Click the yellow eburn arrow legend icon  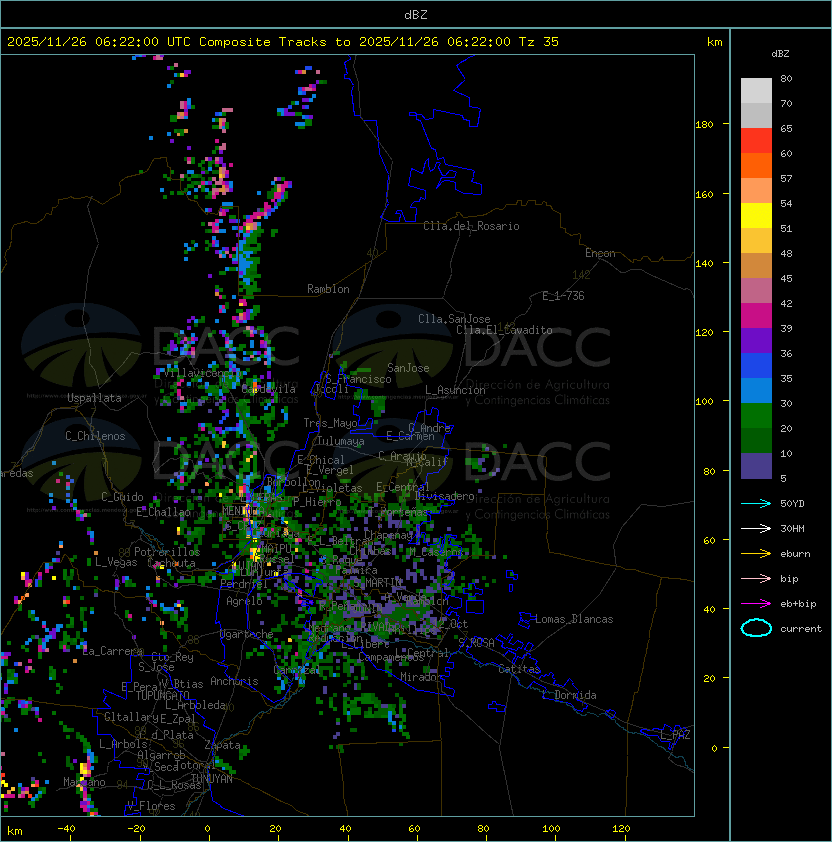click(756, 554)
